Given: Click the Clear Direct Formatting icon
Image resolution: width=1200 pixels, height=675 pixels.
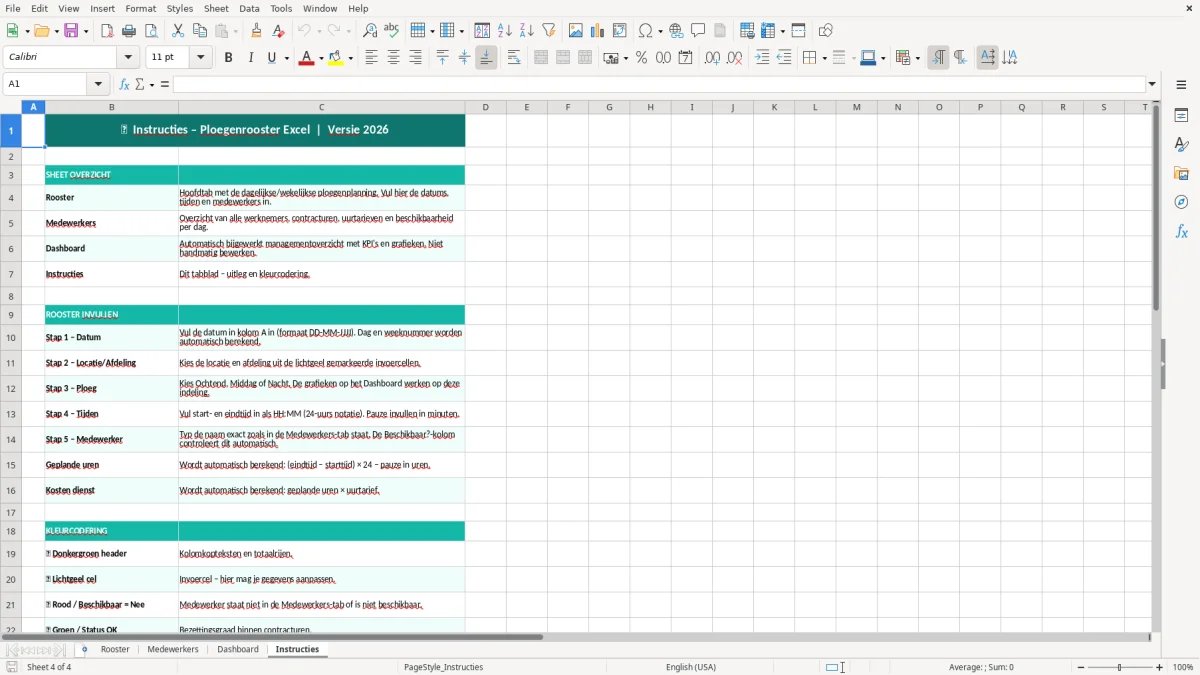Looking at the screenshot, I should (278, 31).
